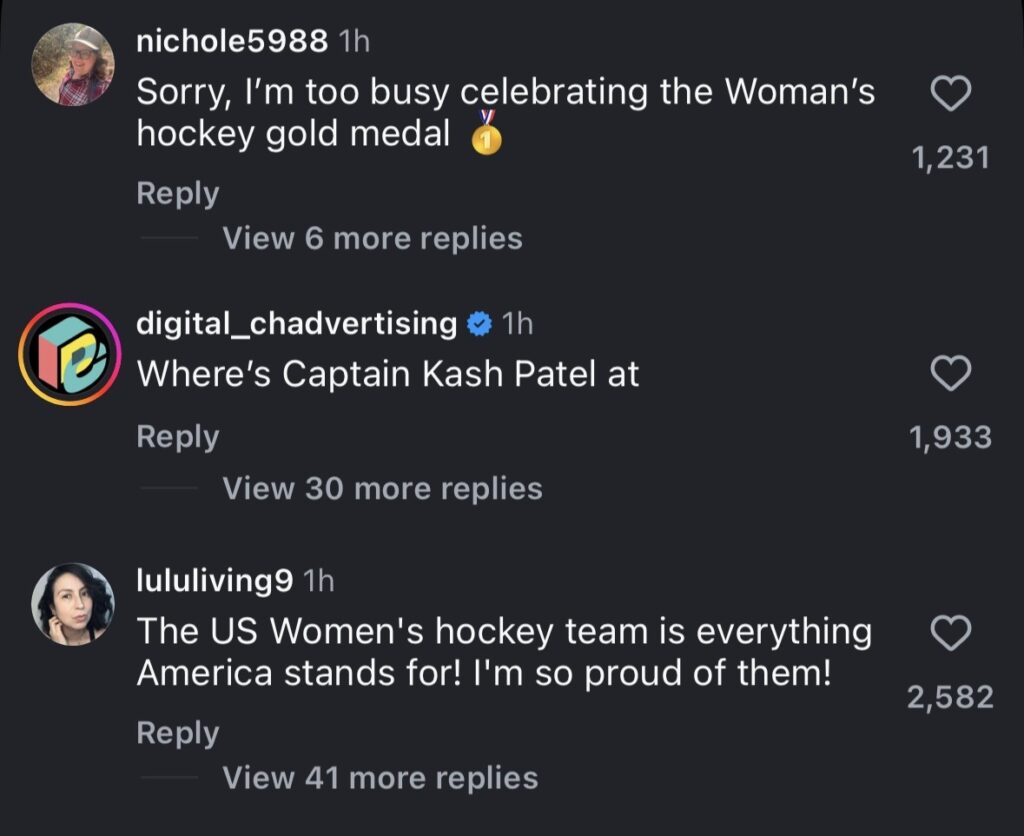Open lululiving9's profile picture
1024x836 pixels.
coord(72,602)
